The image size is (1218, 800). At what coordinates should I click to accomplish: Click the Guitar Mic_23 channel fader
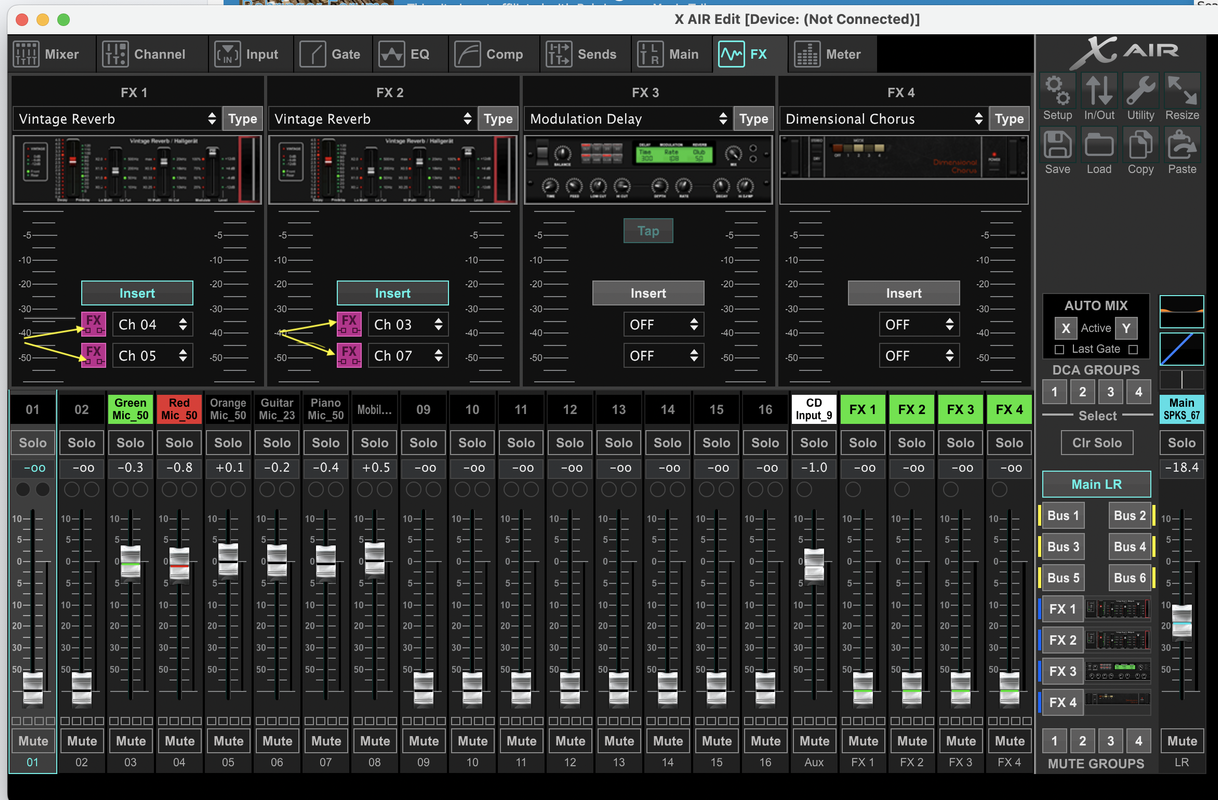(277, 560)
